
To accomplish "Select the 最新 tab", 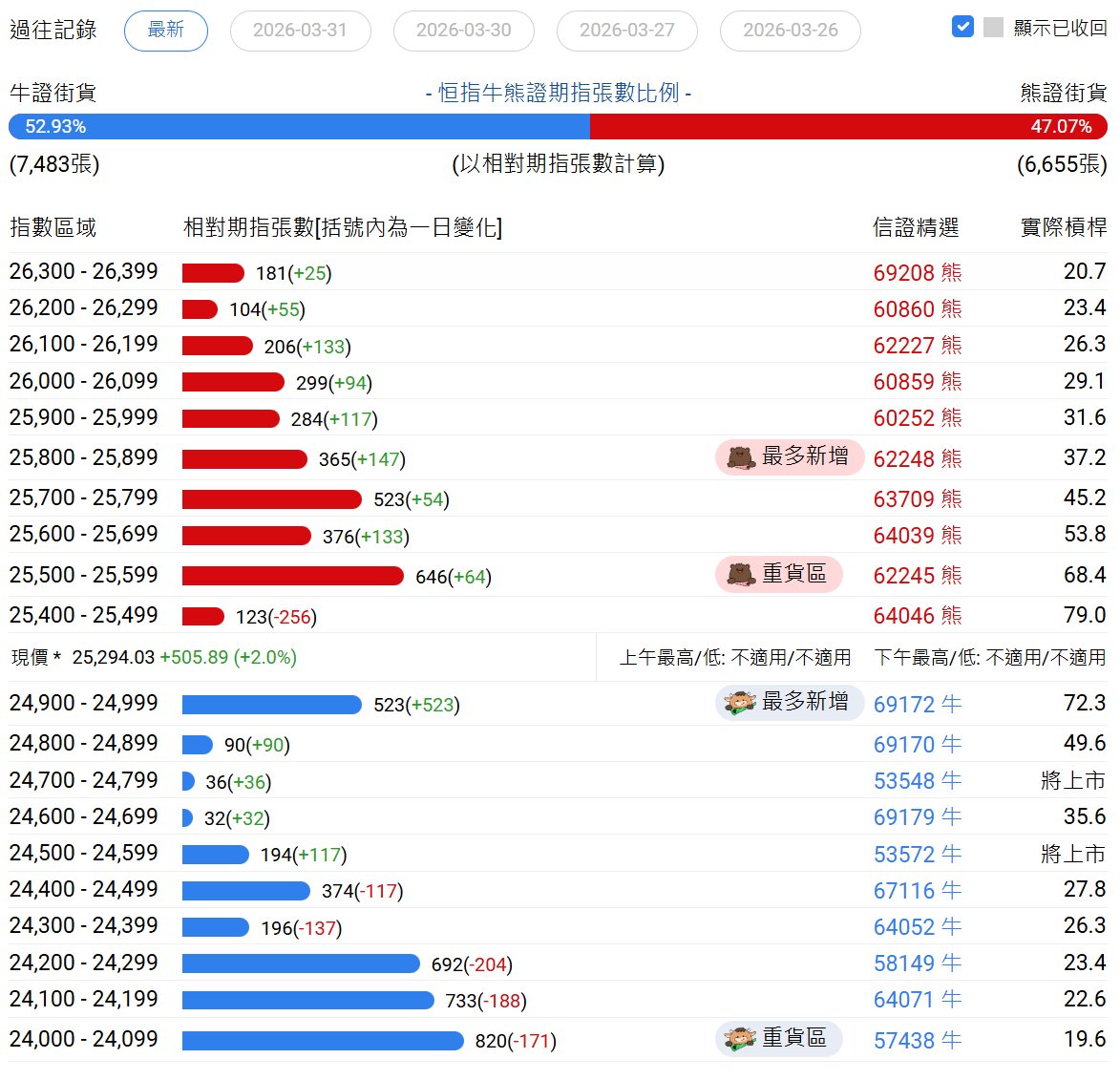I will (166, 31).
